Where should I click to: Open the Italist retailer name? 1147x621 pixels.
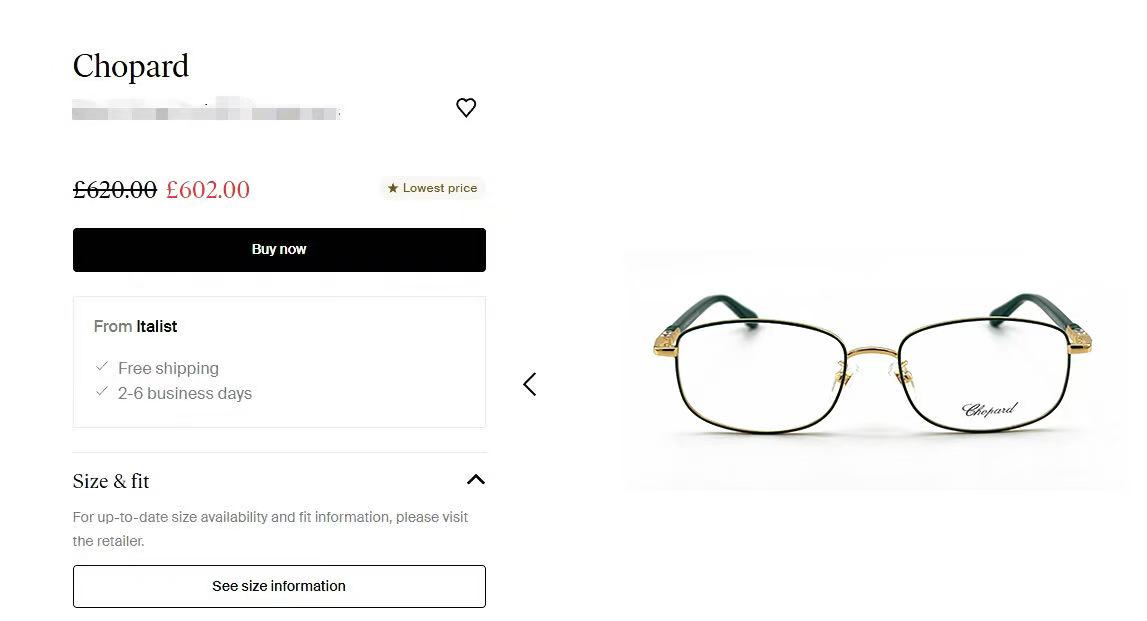(x=157, y=326)
